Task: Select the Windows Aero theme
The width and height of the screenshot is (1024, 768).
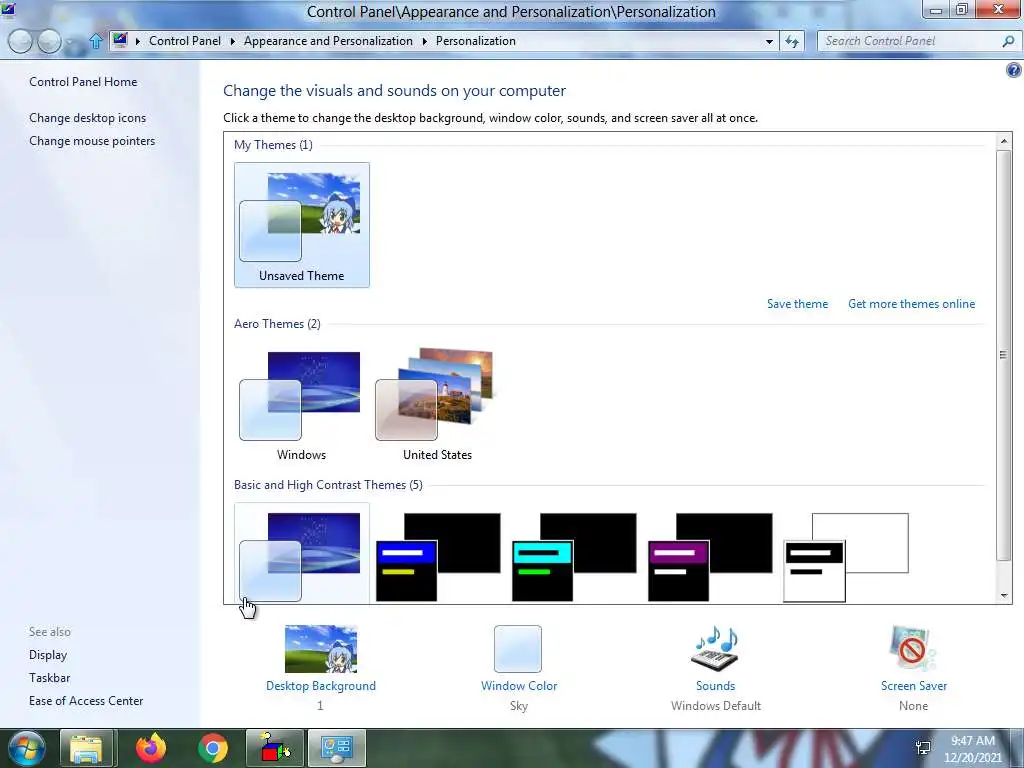Action: 301,404
